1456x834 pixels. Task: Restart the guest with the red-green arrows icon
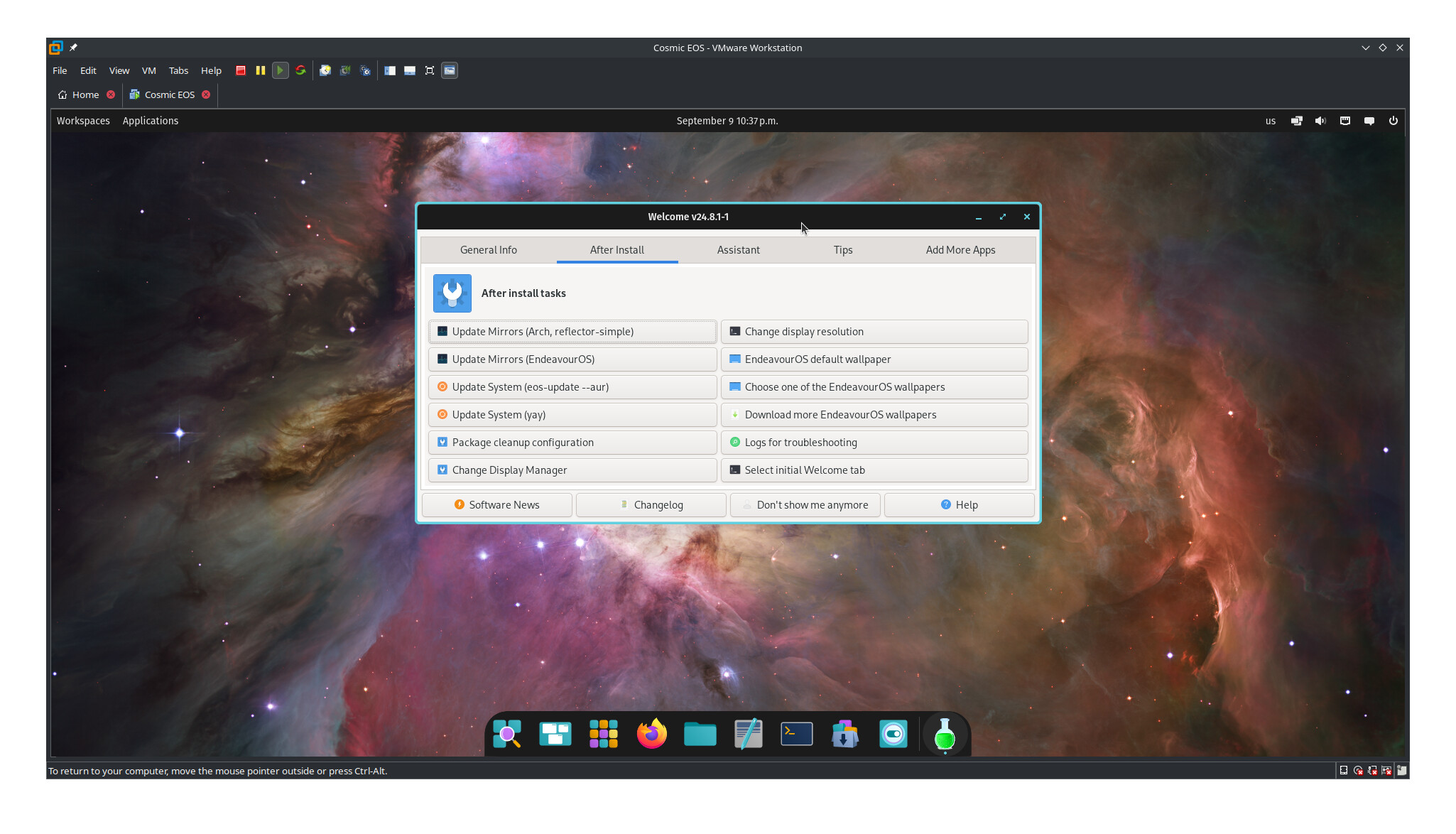click(300, 70)
